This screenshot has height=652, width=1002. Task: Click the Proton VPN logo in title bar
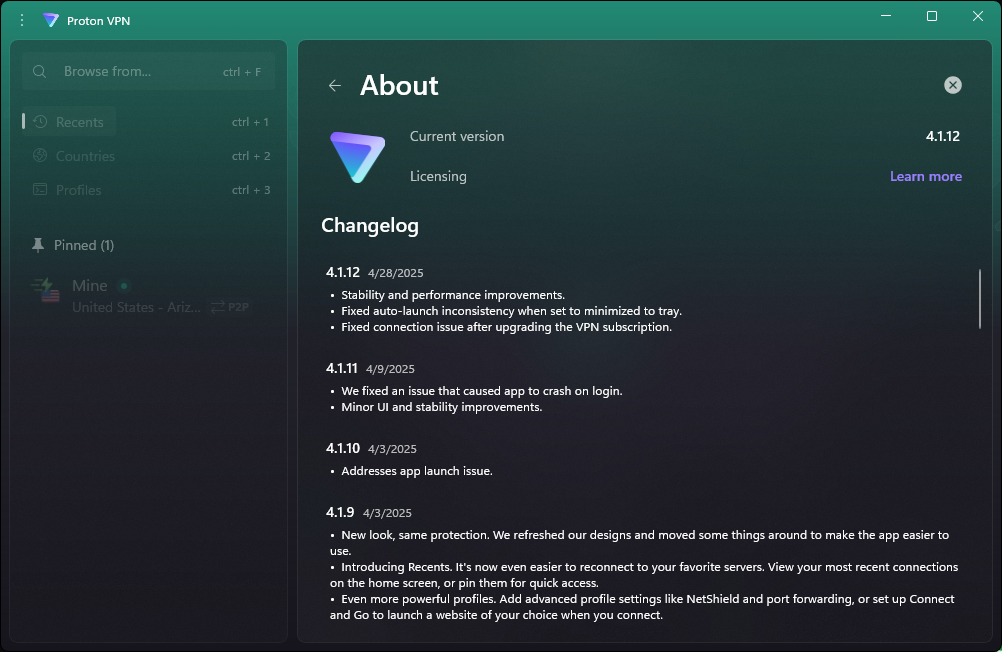click(x=50, y=20)
